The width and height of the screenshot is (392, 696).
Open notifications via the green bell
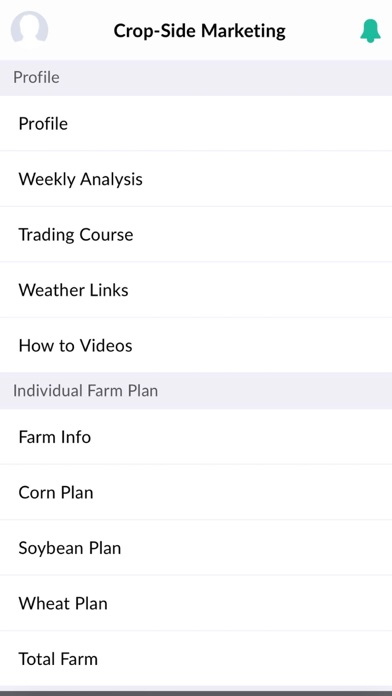tap(370, 31)
